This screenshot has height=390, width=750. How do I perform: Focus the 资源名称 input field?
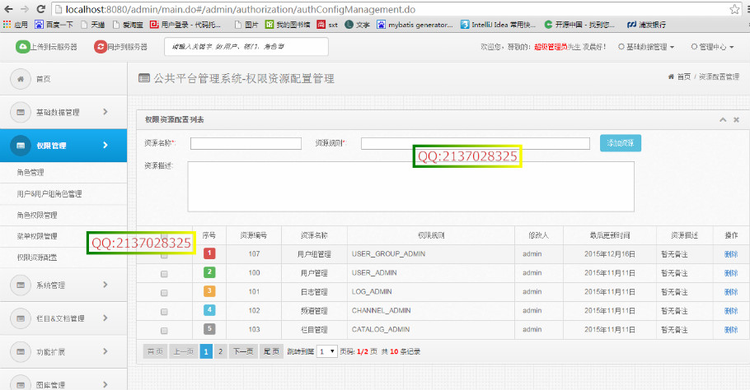coord(246,143)
